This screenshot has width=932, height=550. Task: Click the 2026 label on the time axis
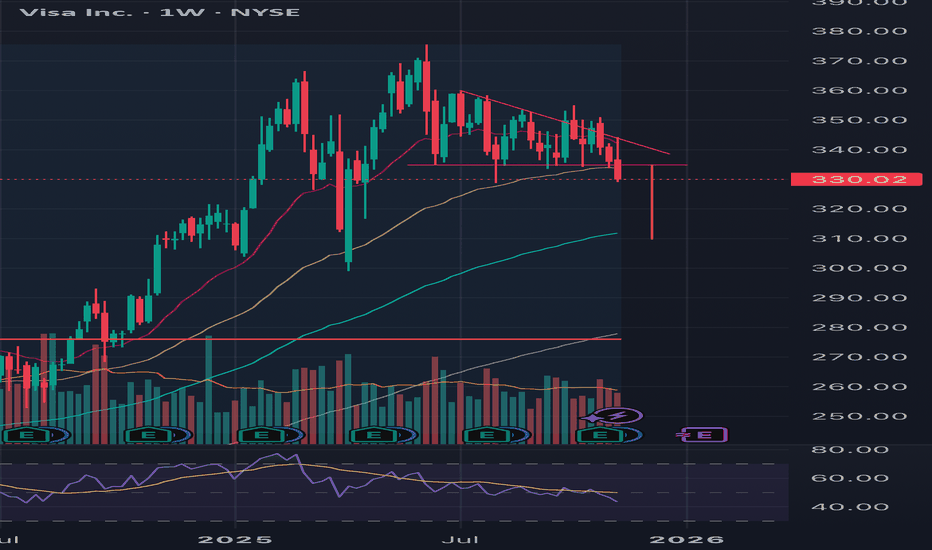[x=687, y=540]
